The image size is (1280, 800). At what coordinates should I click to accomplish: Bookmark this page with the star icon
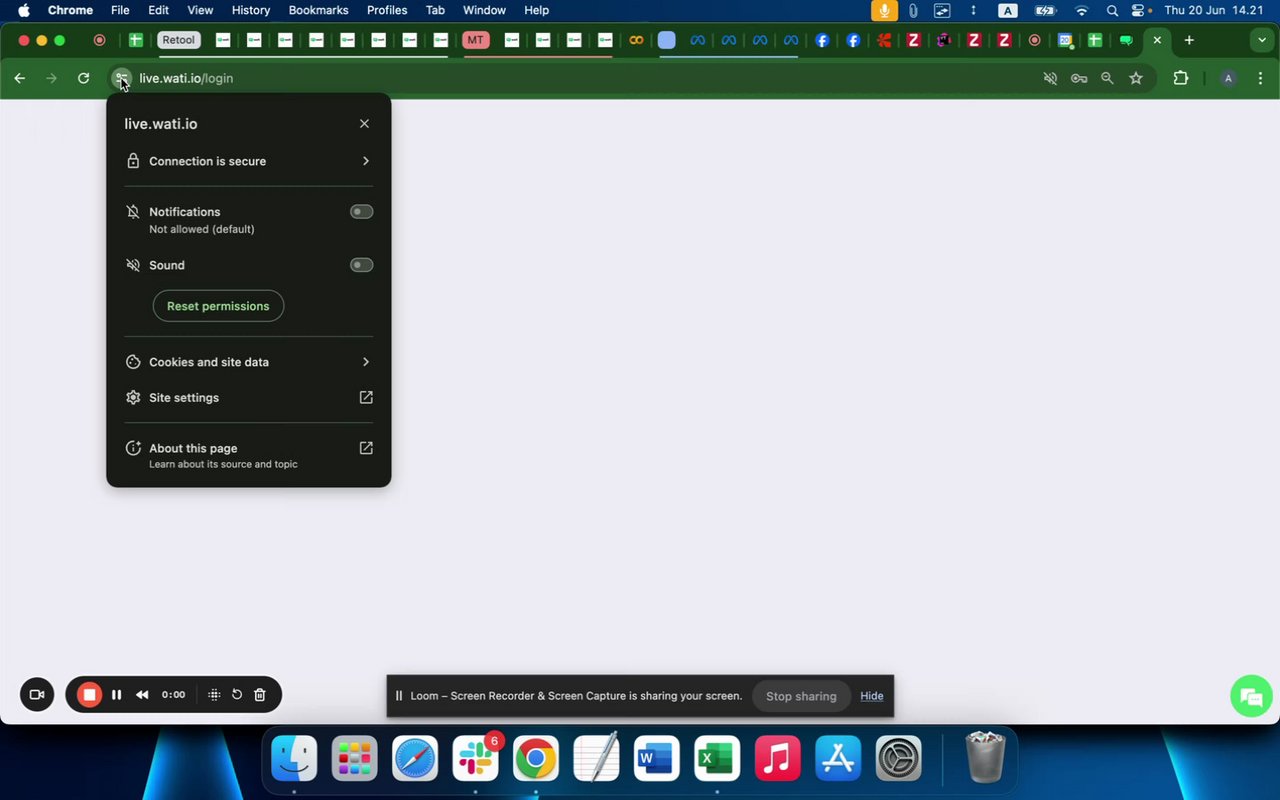coord(1136,78)
